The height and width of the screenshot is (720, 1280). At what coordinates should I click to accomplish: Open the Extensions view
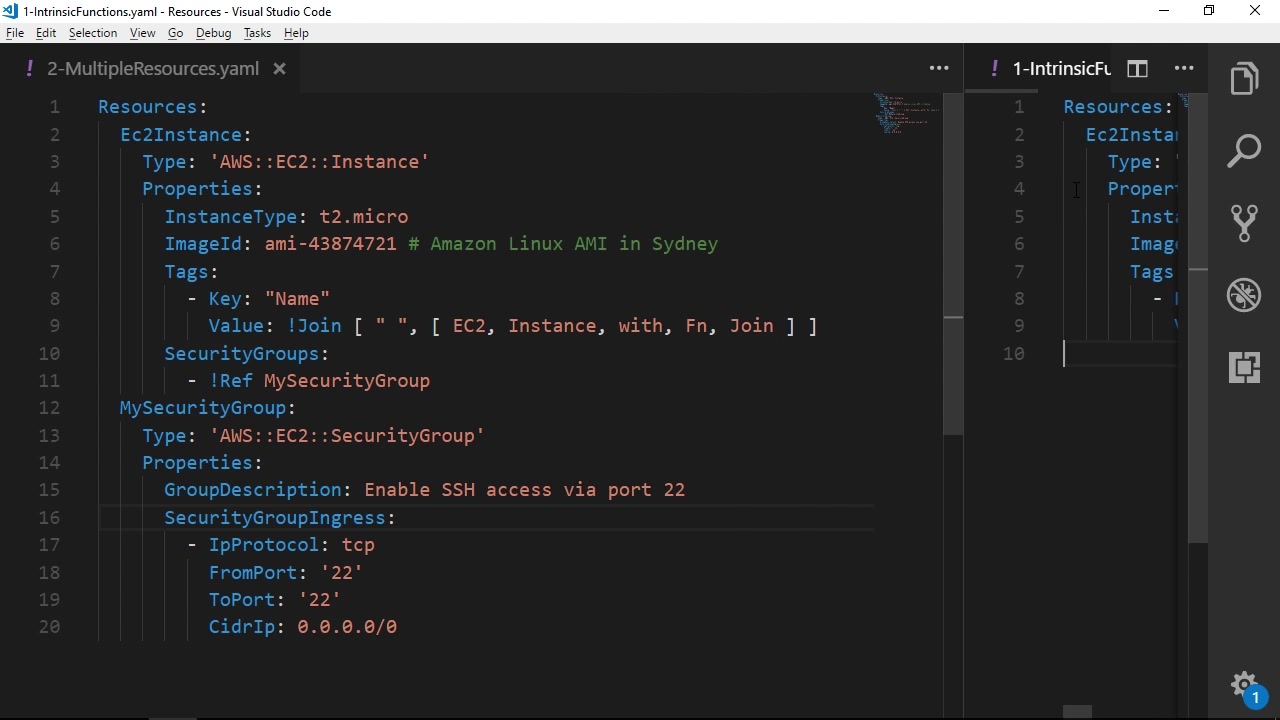pyautogui.click(x=1244, y=367)
